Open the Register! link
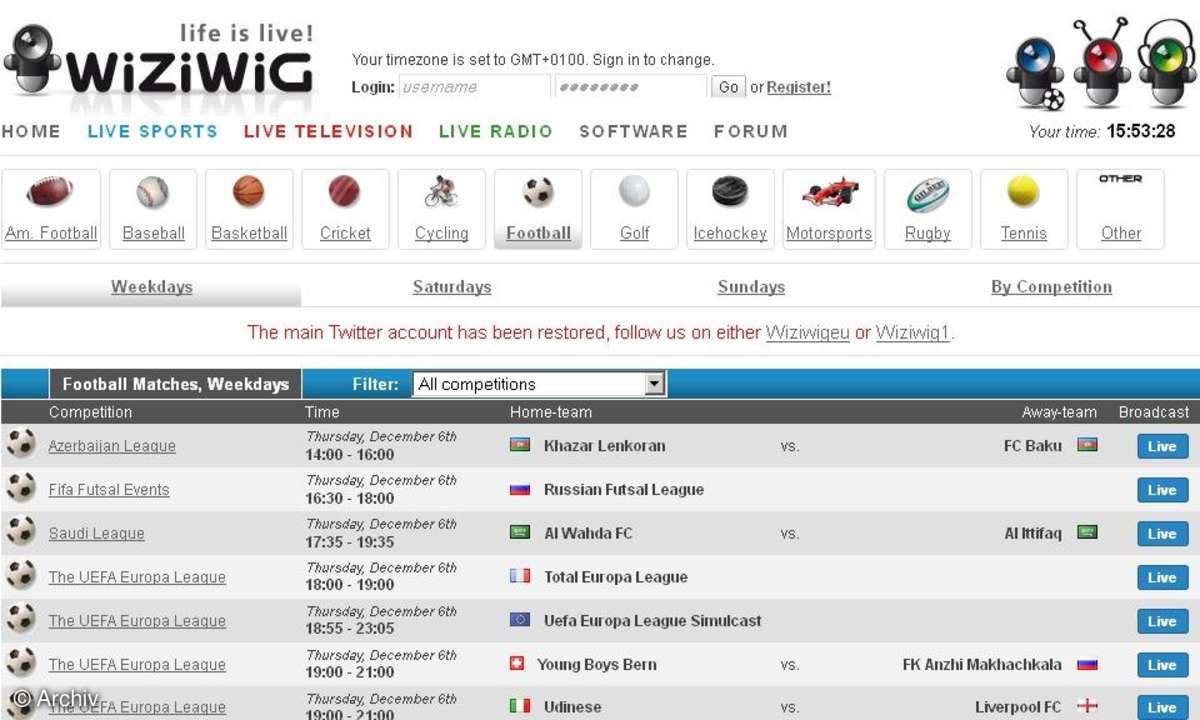The height and width of the screenshot is (720, 1200). coord(799,87)
